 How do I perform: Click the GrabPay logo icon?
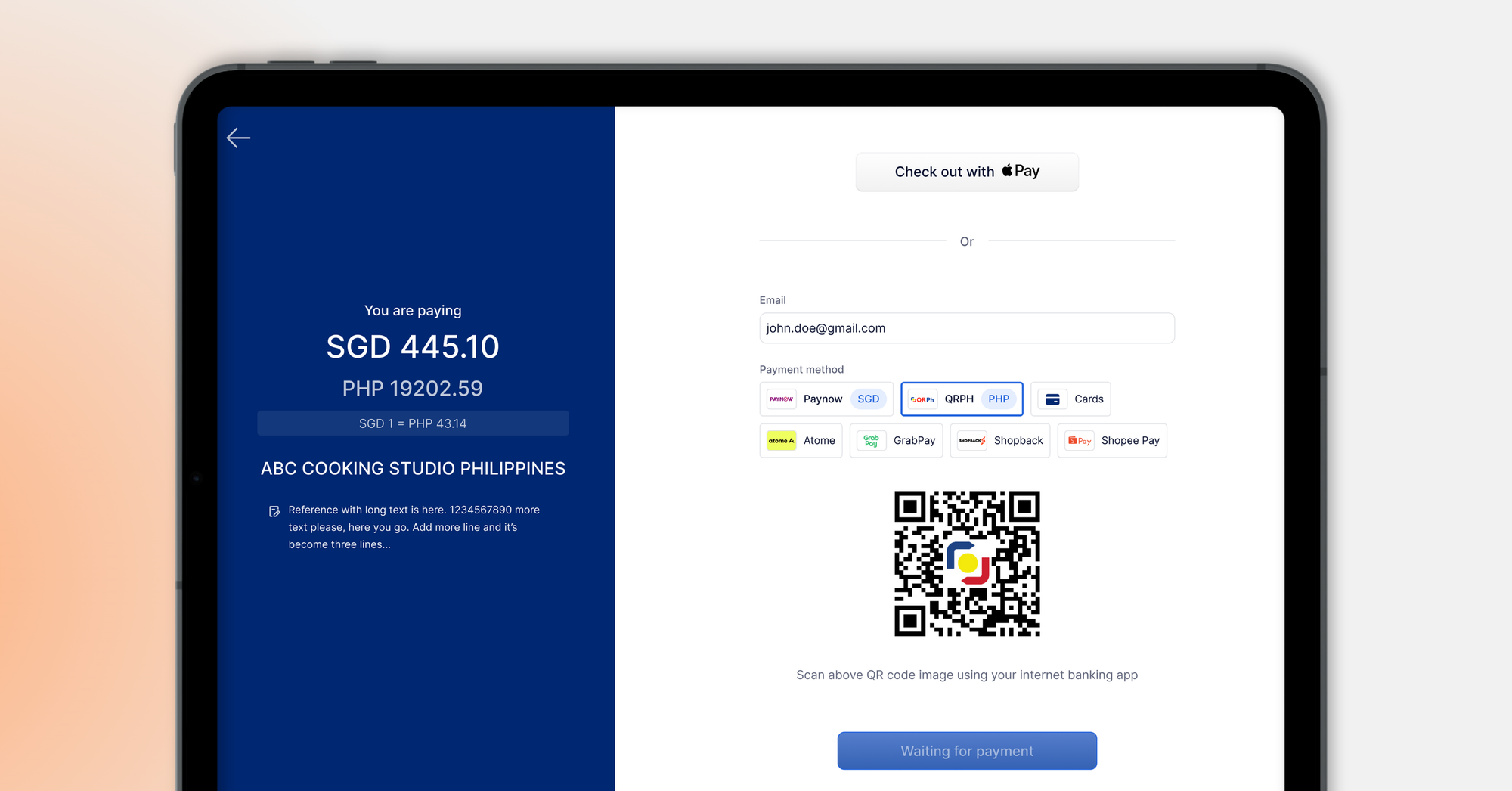(871, 441)
